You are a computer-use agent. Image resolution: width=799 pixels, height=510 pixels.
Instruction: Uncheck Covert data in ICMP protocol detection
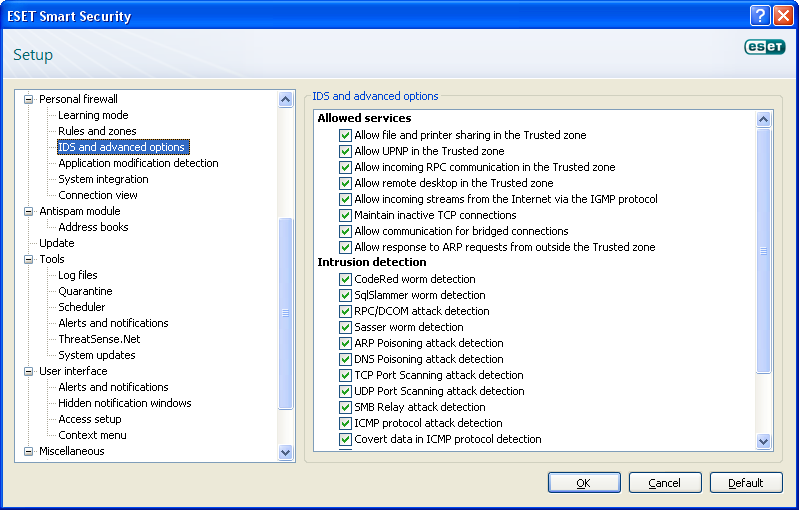[345, 439]
